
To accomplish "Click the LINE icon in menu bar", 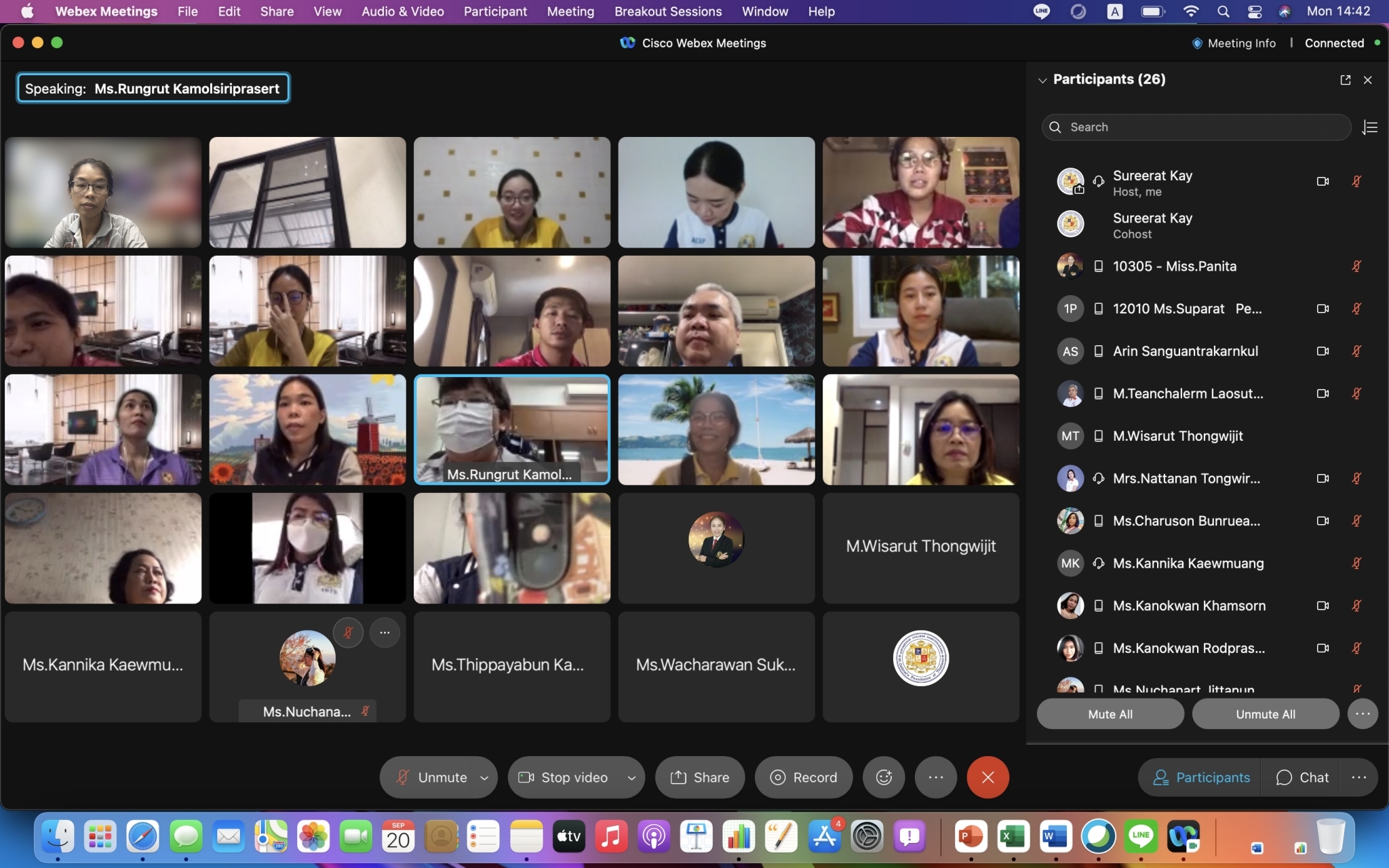I will 1042,12.
